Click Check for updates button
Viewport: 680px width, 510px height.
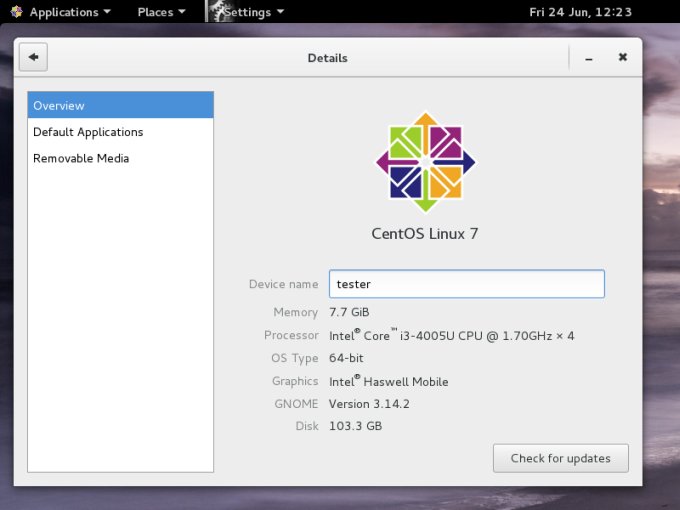pyautogui.click(x=561, y=458)
